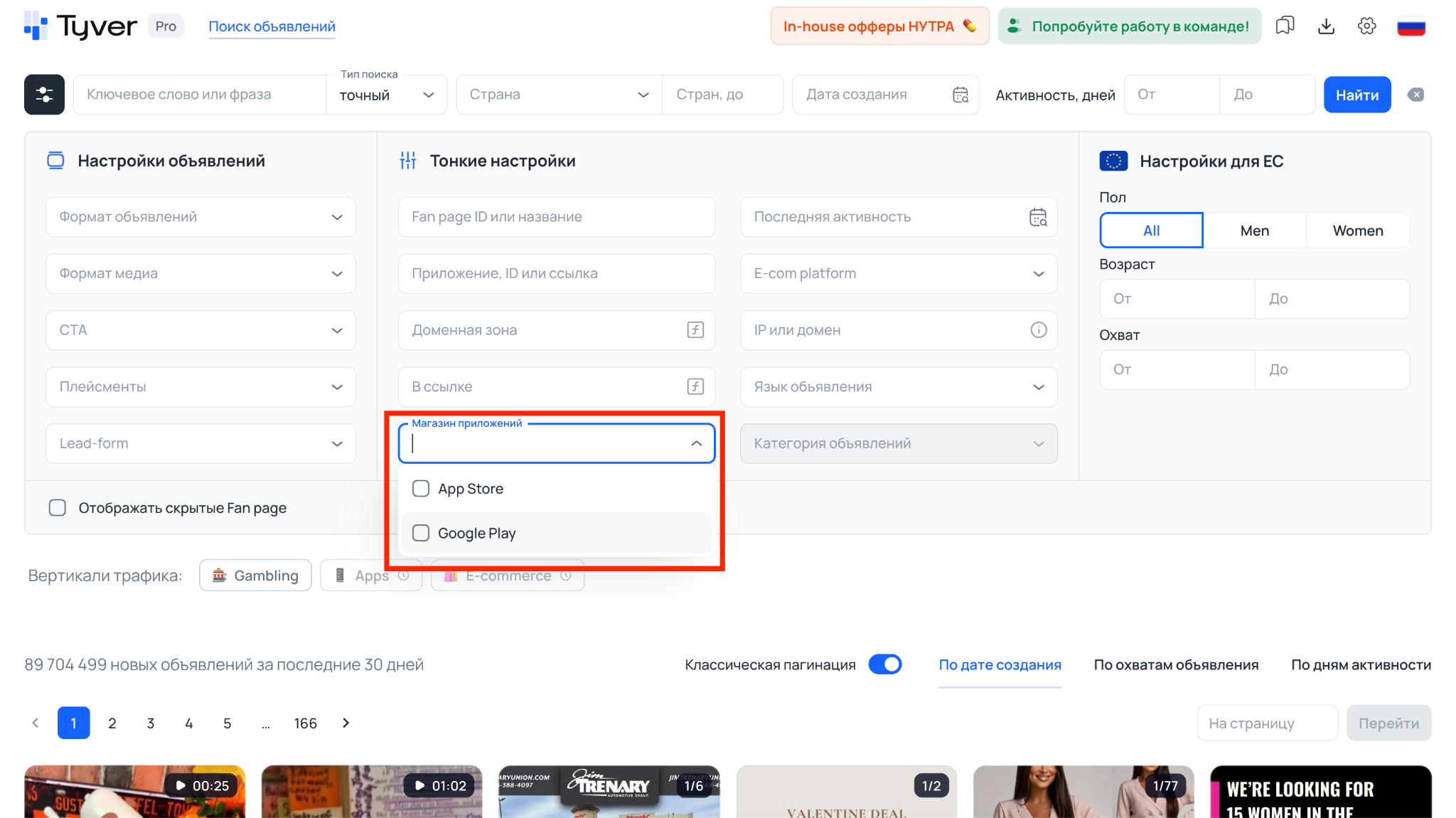
Task: Check the Google Play option
Action: pos(421,532)
